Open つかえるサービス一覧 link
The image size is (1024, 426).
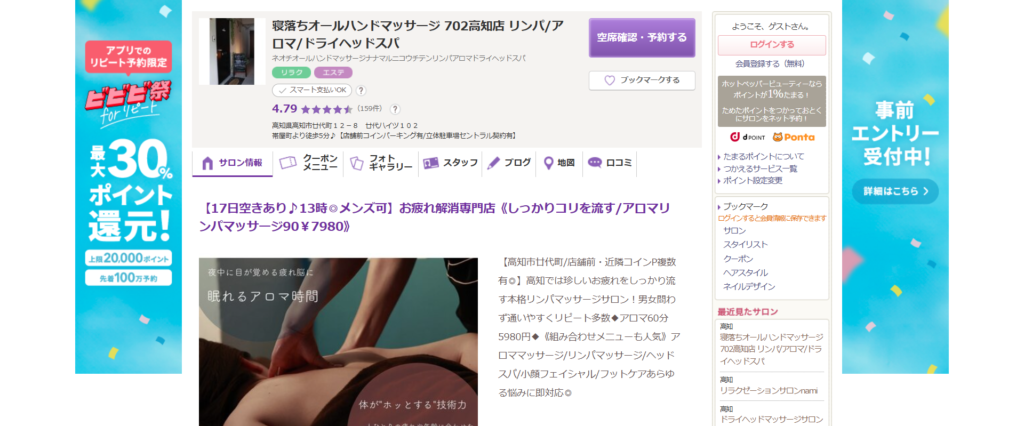(760, 169)
